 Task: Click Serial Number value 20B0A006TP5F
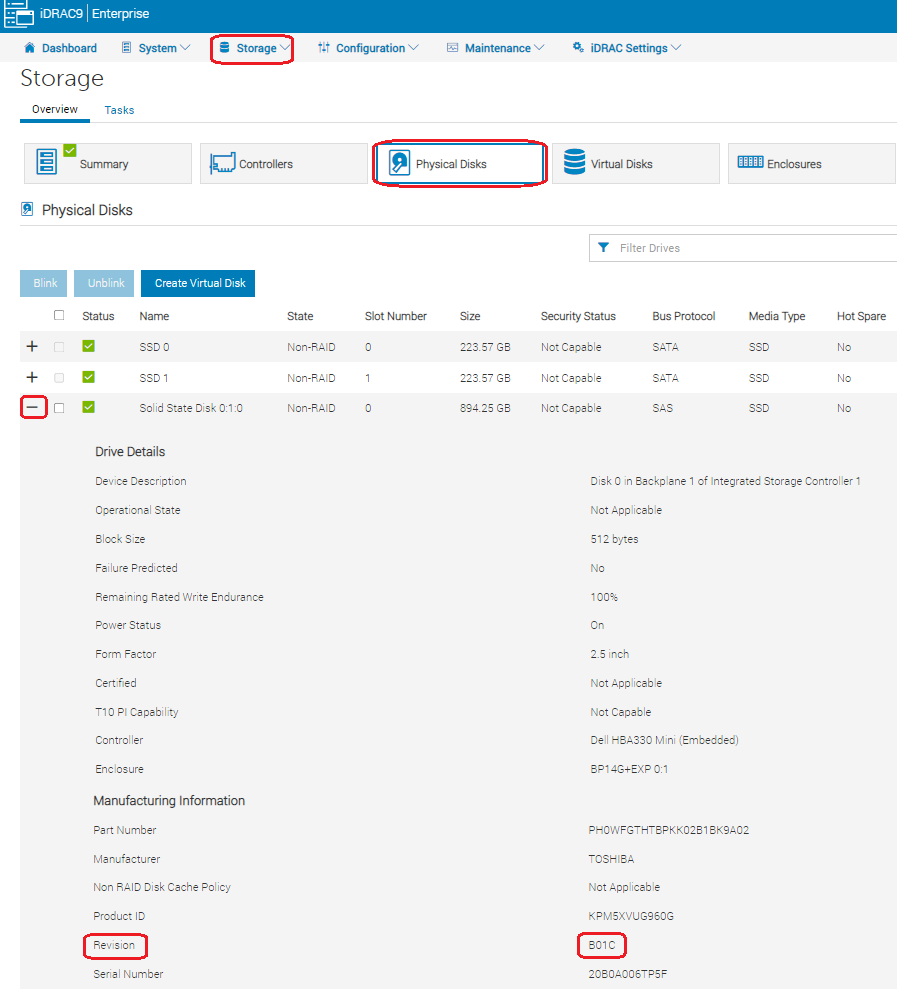[x=628, y=974]
